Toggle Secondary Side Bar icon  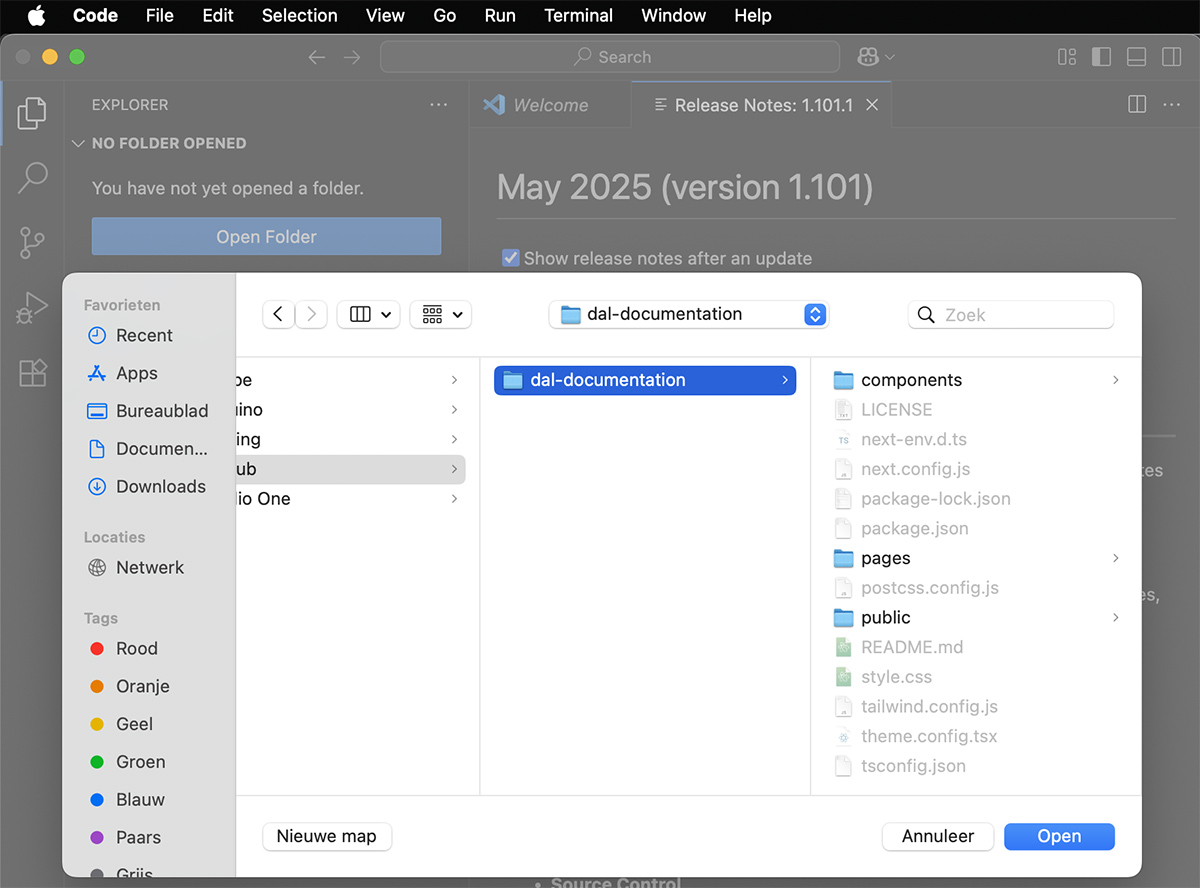click(x=1171, y=57)
